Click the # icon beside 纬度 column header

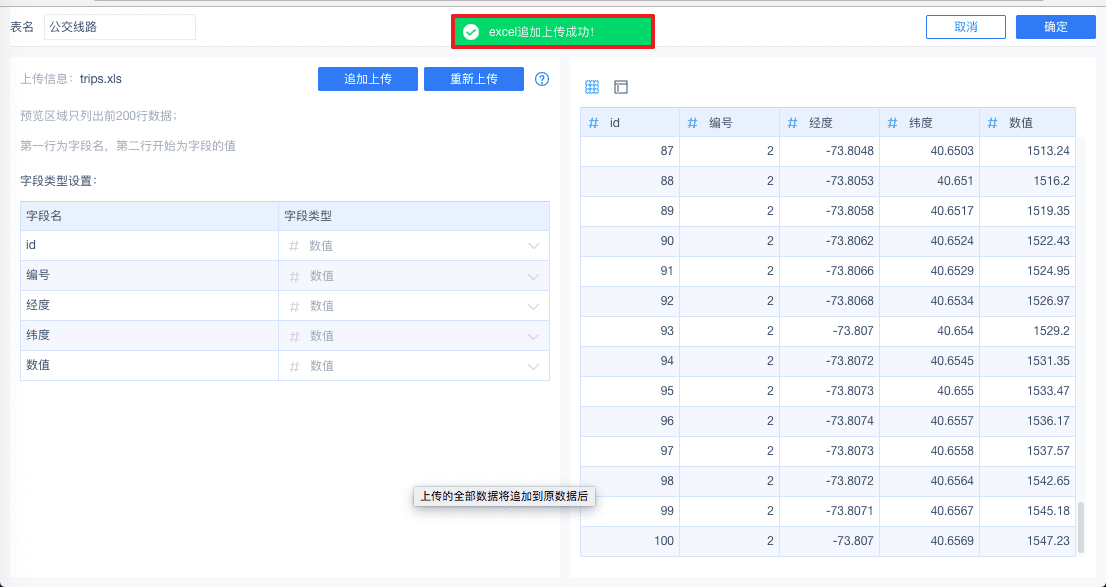pos(893,123)
